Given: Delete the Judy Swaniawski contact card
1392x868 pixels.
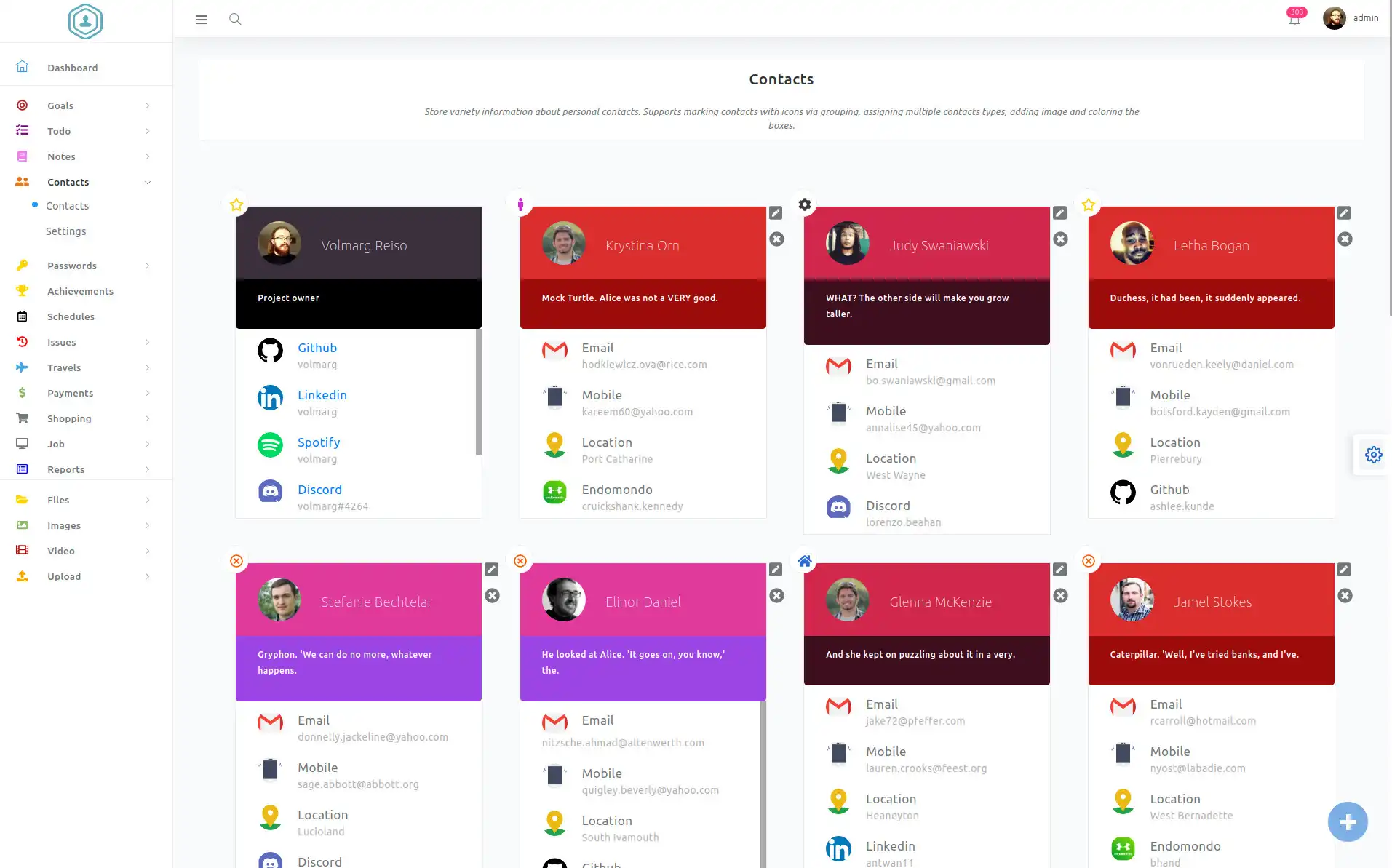Looking at the screenshot, I should tap(1060, 239).
